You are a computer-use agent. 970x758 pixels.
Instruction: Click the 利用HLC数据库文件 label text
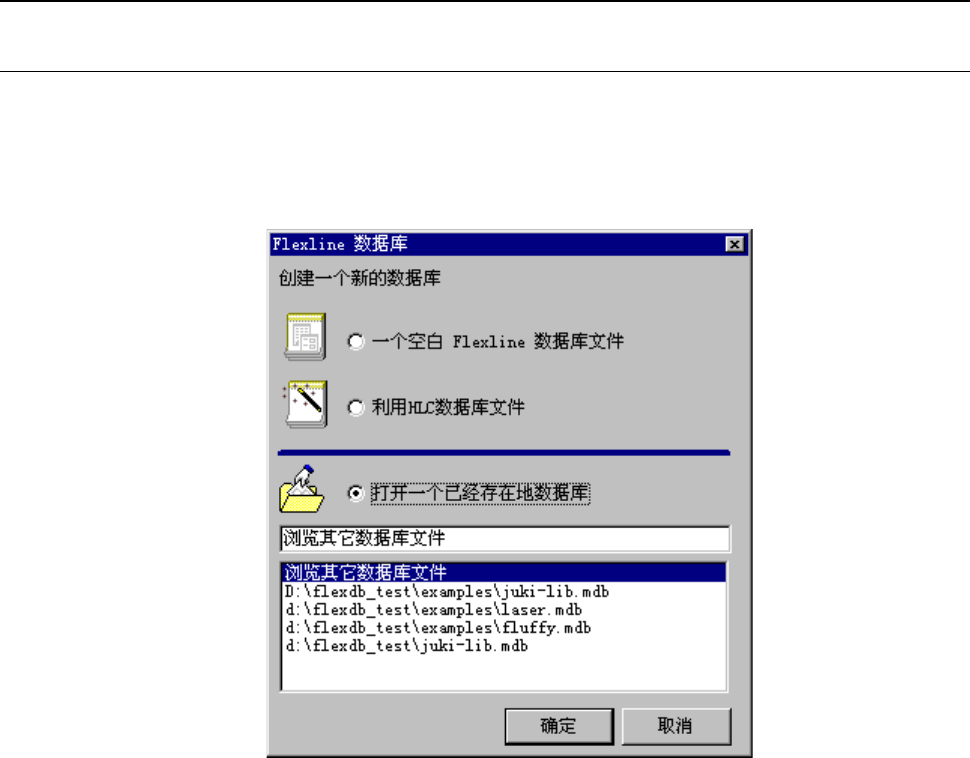pyautogui.click(x=448, y=407)
